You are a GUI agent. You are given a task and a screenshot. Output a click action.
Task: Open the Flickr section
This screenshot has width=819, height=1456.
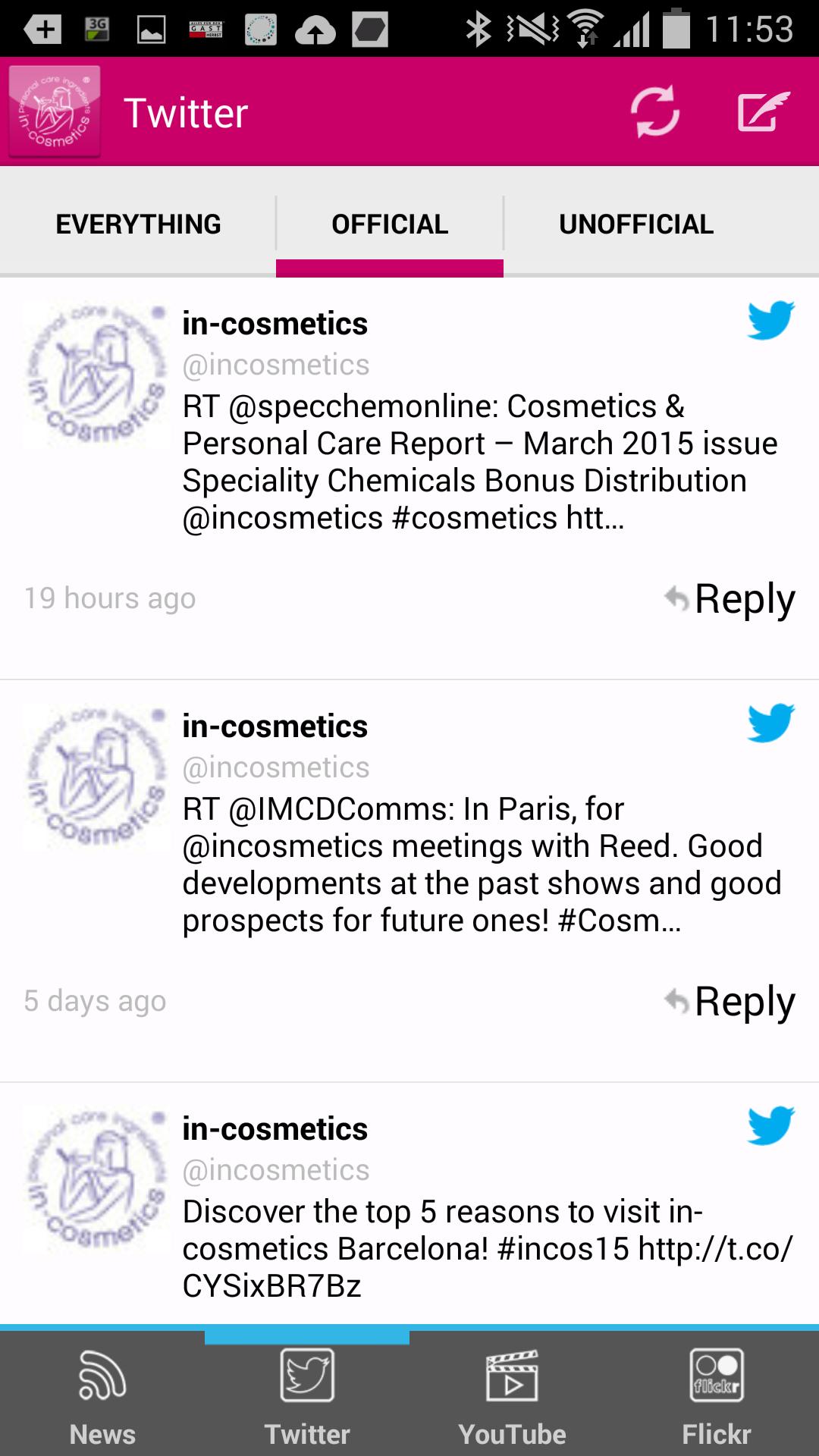(x=716, y=1395)
